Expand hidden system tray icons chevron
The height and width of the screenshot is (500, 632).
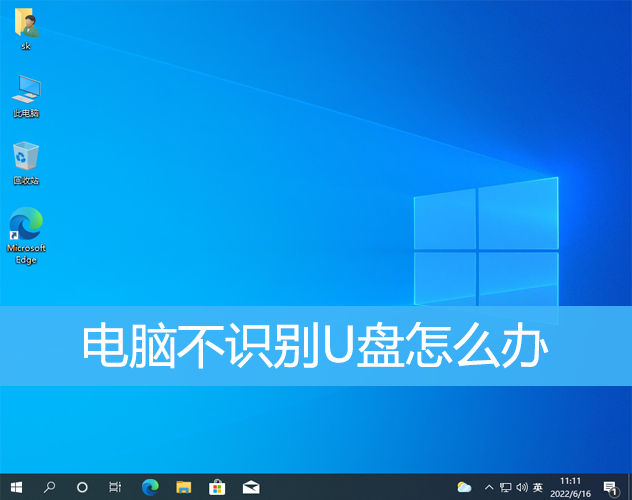488,487
